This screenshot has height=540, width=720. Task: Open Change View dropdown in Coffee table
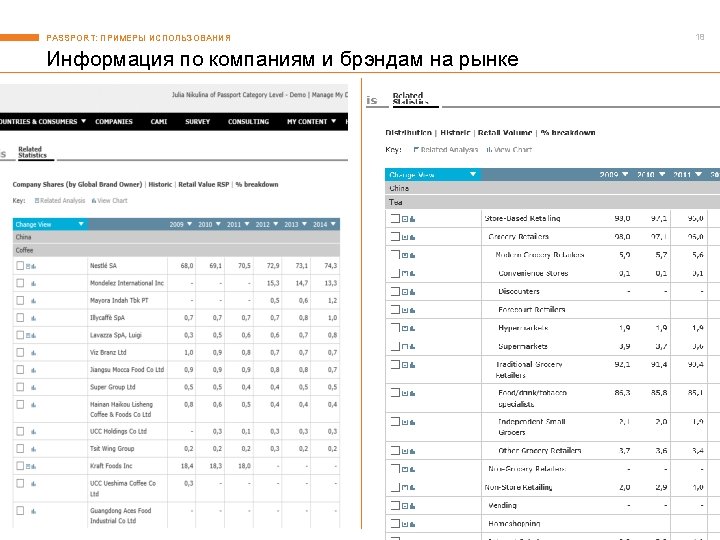coord(50,224)
